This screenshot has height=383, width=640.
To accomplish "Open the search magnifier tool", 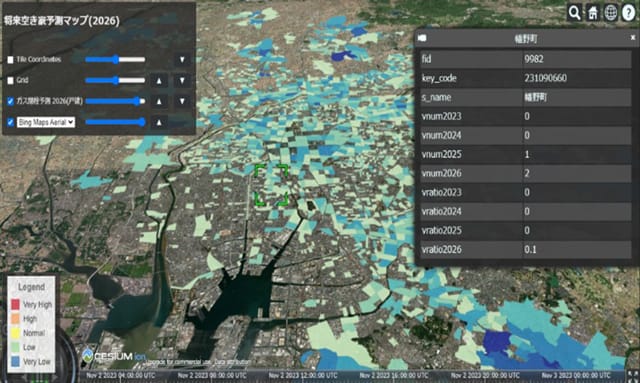I will click(574, 13).
